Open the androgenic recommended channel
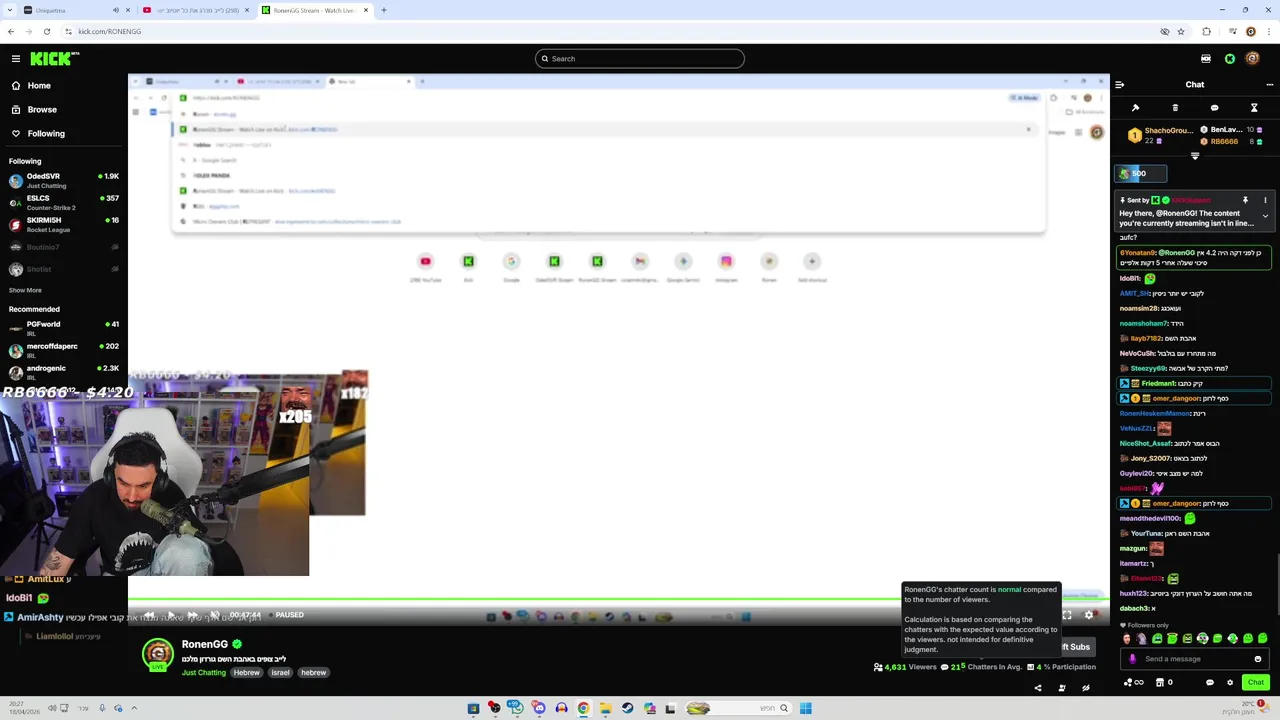 [x=64, y=373]
